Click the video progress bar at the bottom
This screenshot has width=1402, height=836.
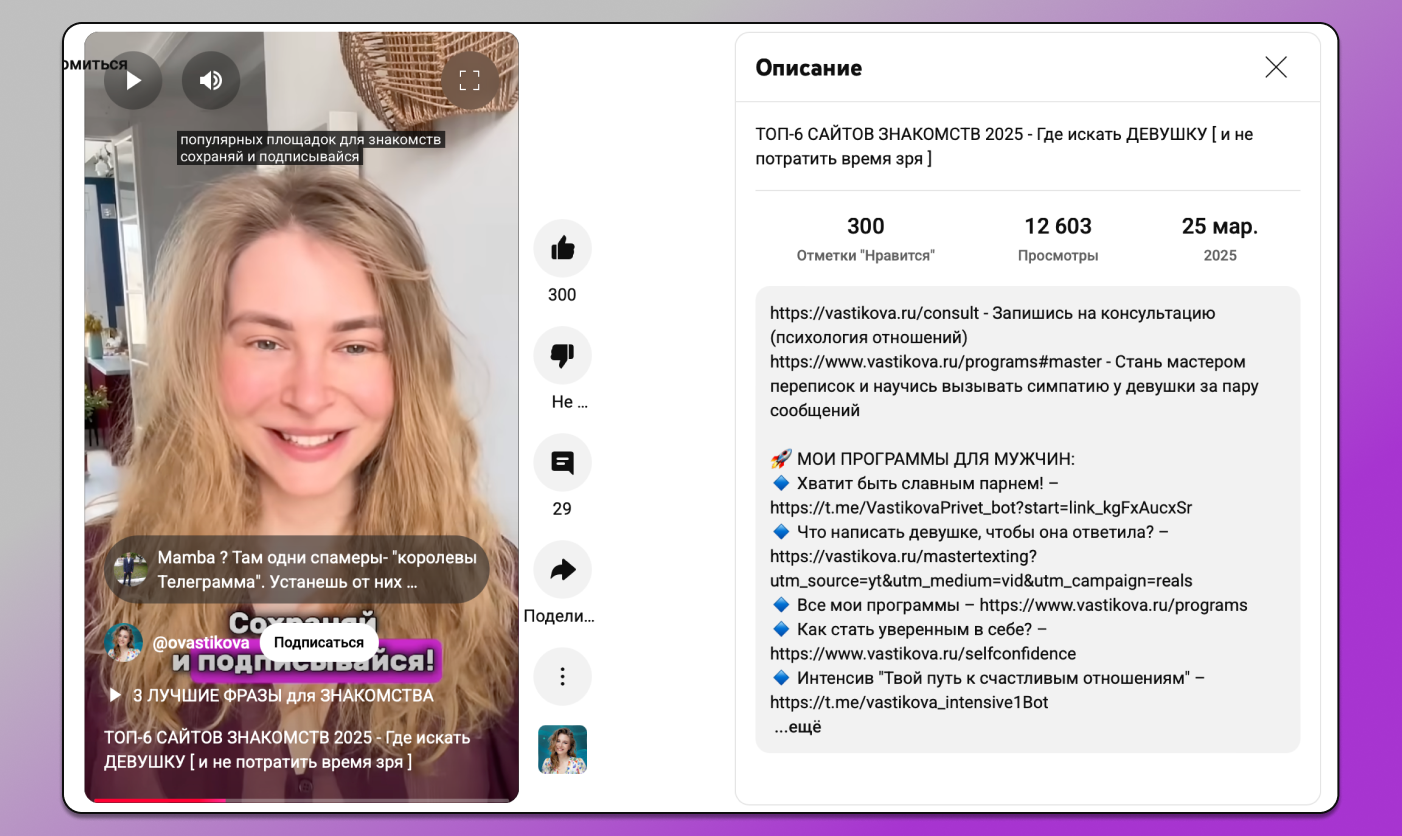tap(301, 800)
